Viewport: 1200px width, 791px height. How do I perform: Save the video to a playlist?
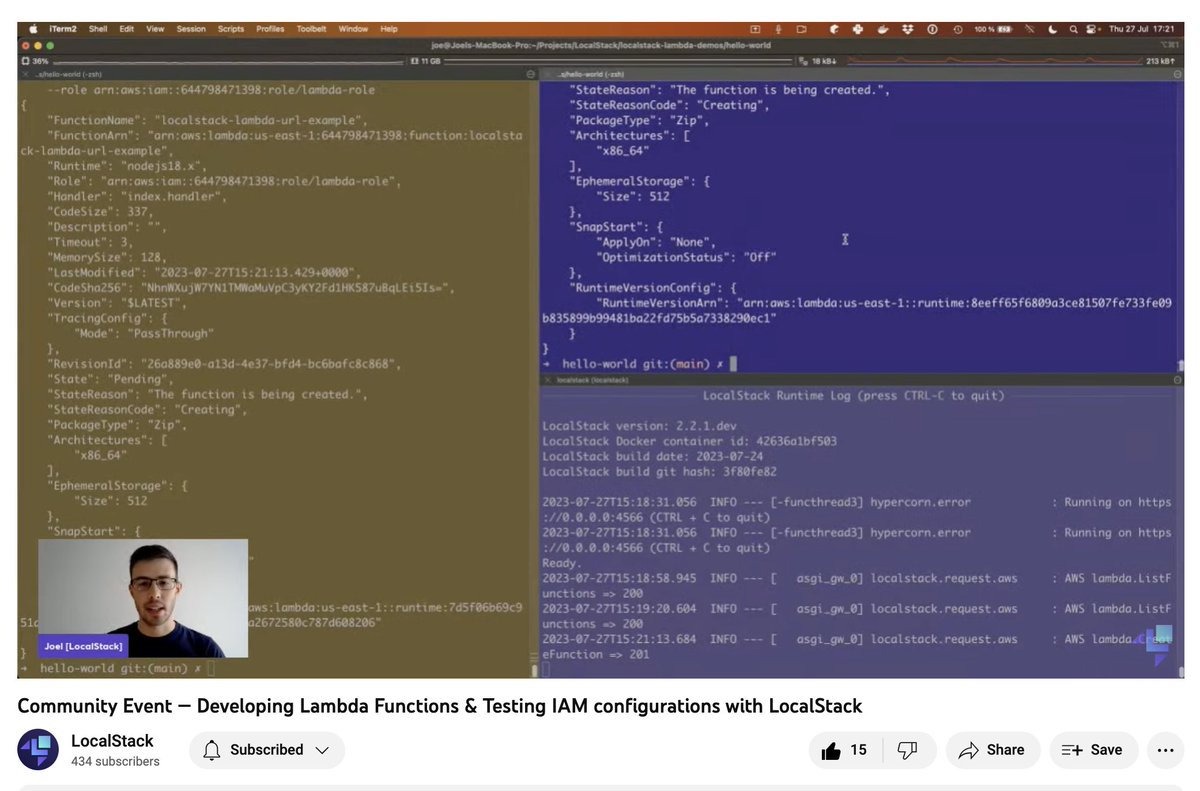tap(1091, 750)
